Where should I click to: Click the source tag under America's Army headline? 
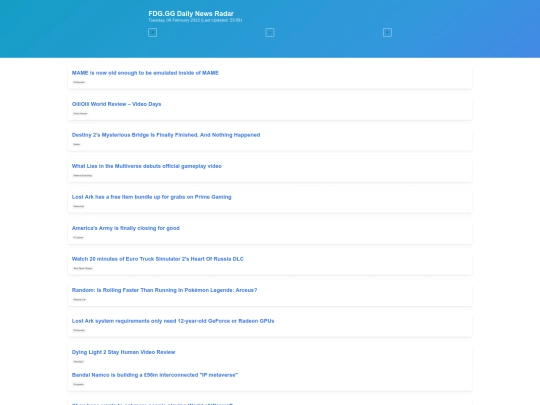[x=78, y=237]
